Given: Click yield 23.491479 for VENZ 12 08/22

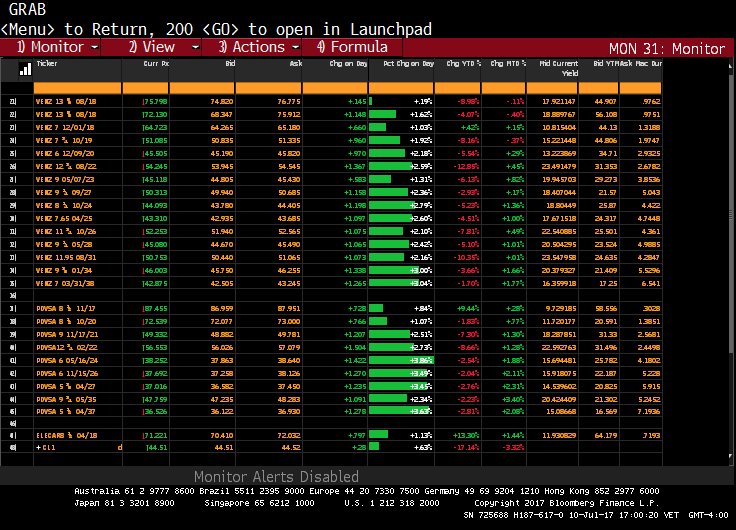Looking at the screenshot, I should pyautogui.click(x=560, y=167).
